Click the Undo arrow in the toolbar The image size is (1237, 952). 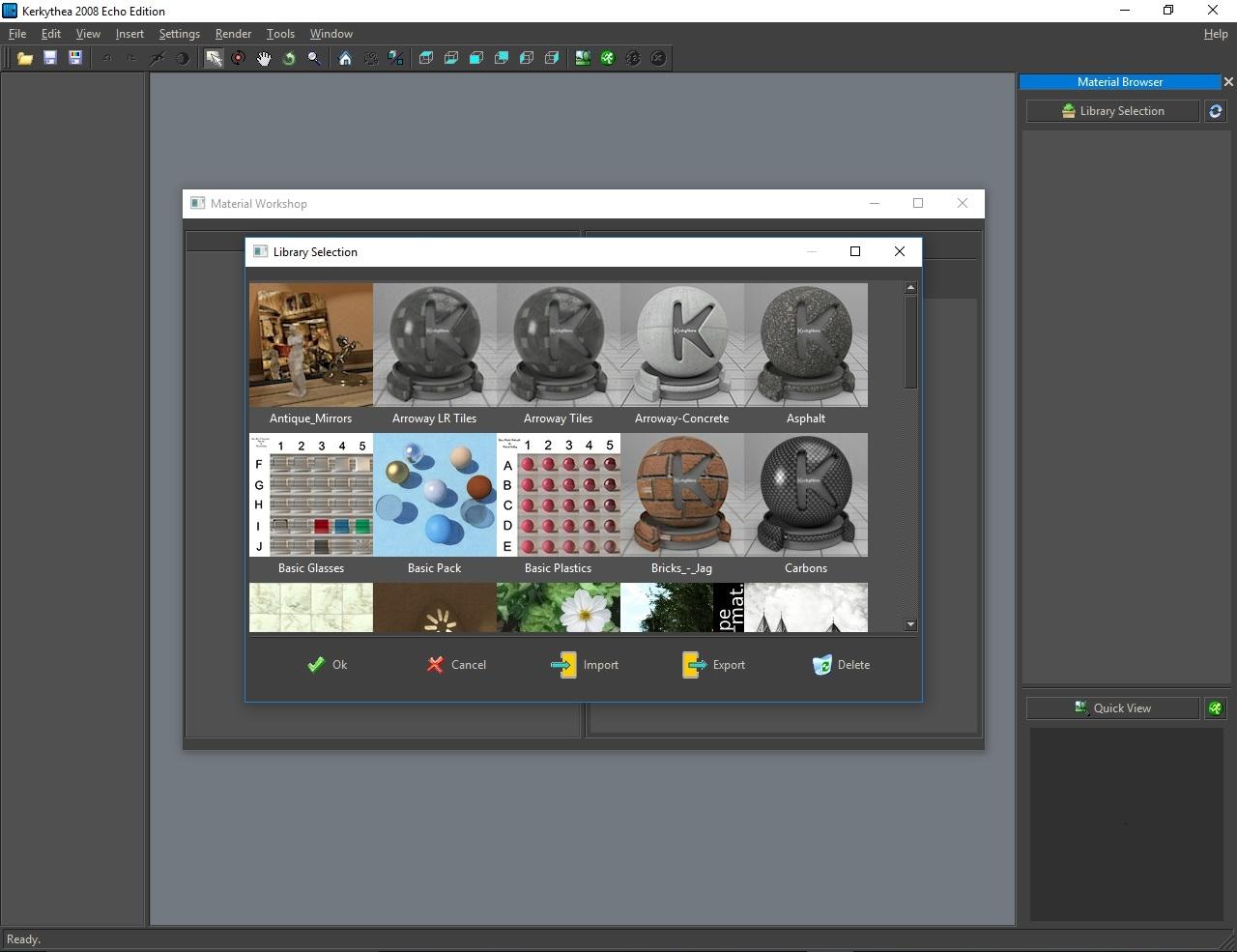[x=107, y=58]
